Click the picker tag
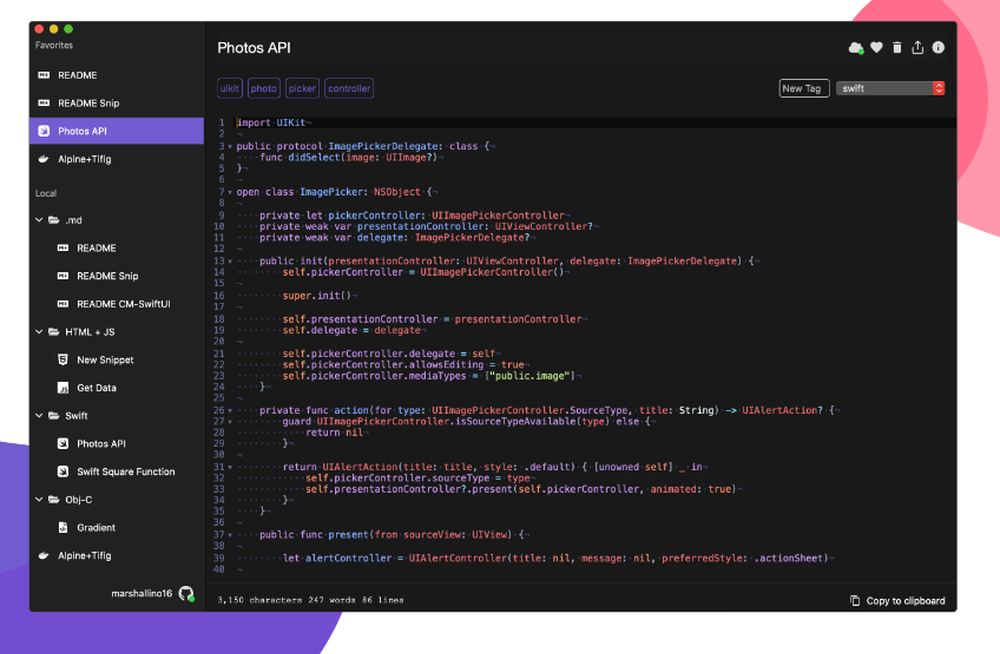The height and width of the screenshot is (654, 1000). pos(302,89)
